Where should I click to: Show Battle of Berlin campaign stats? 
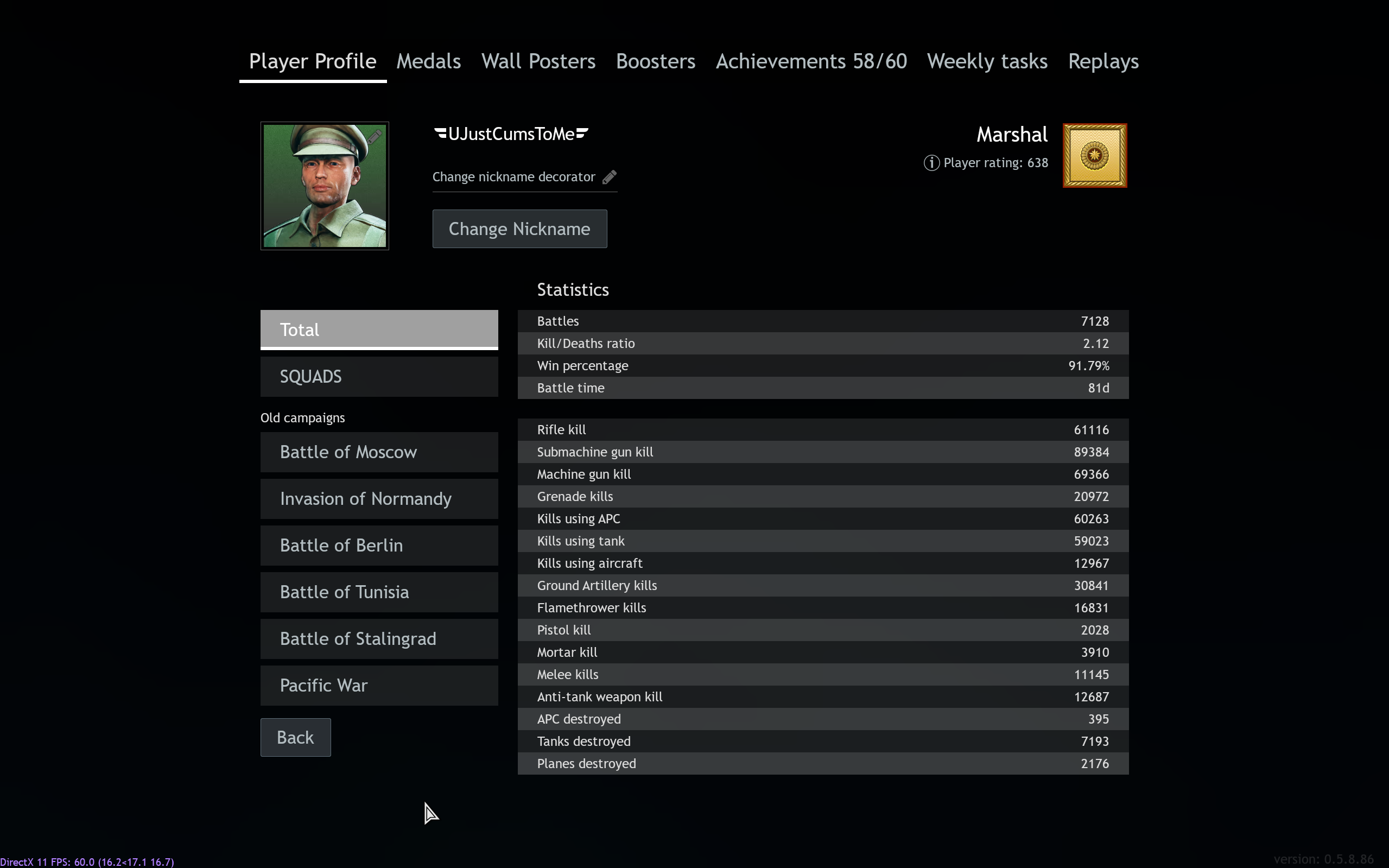coord(379,545)
